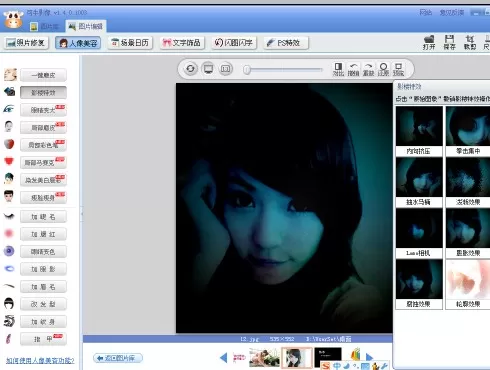
Task: Click the 重做 redo arrow icon
Action: (x=368, y=69)
